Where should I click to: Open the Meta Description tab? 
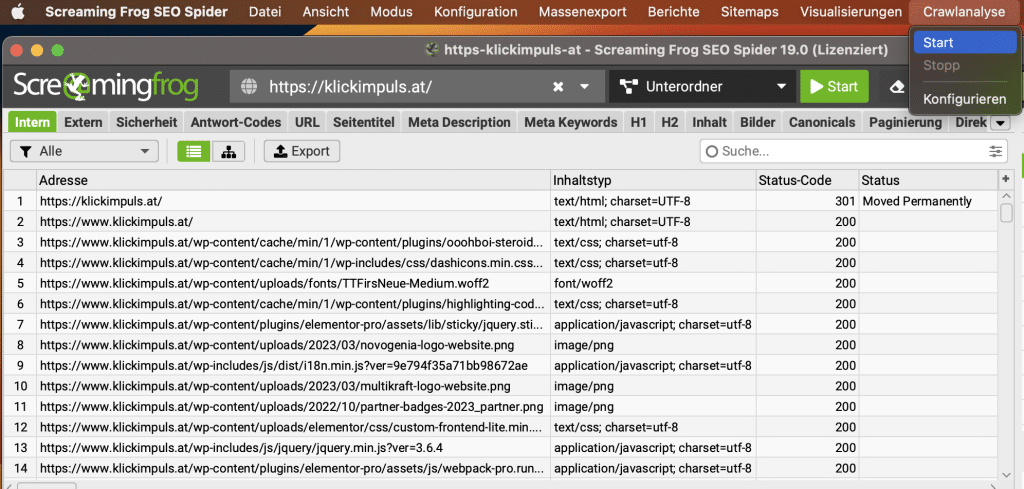(459, 122)
